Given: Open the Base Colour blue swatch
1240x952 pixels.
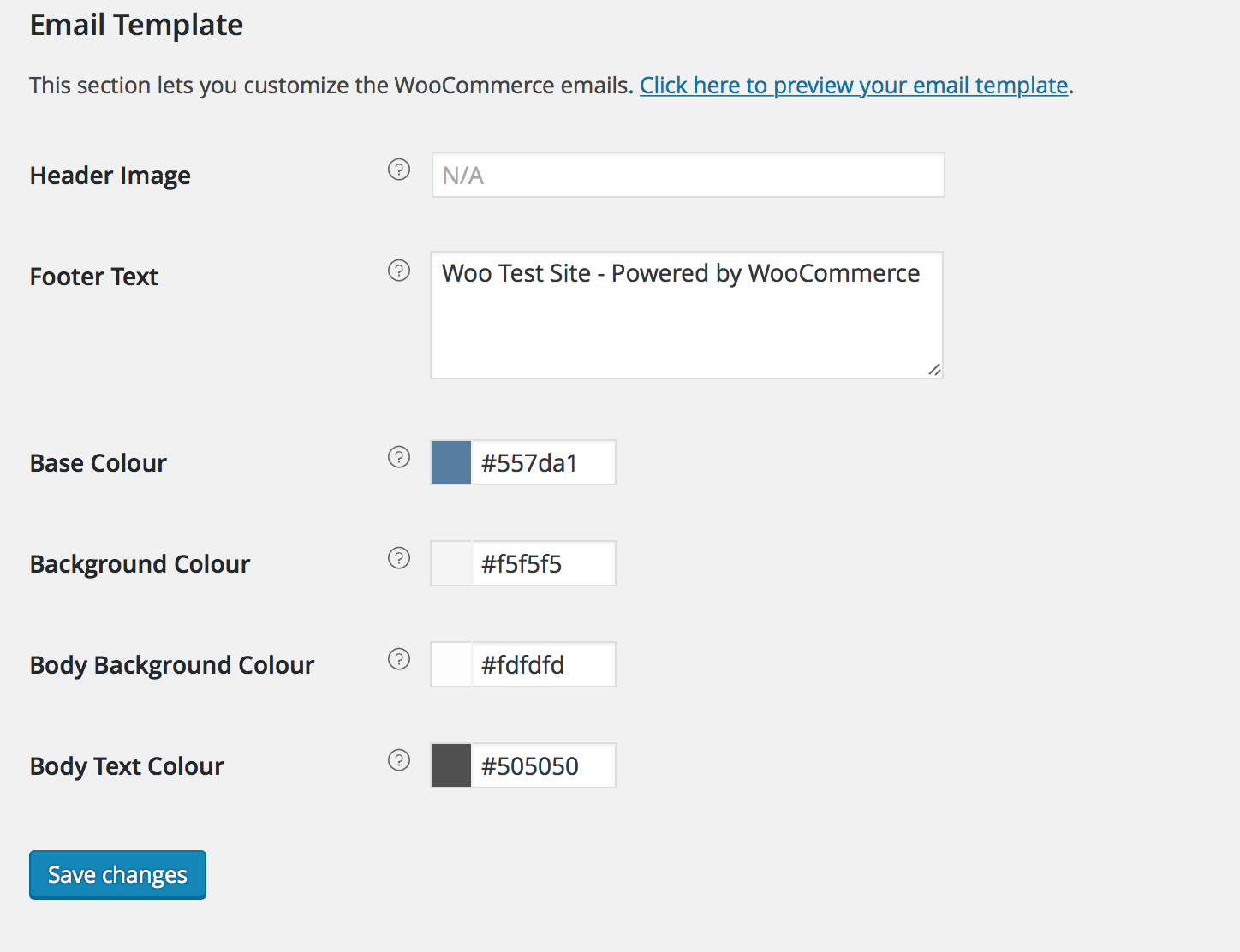Looking at the screenshot, I should [x=451, y=462].
